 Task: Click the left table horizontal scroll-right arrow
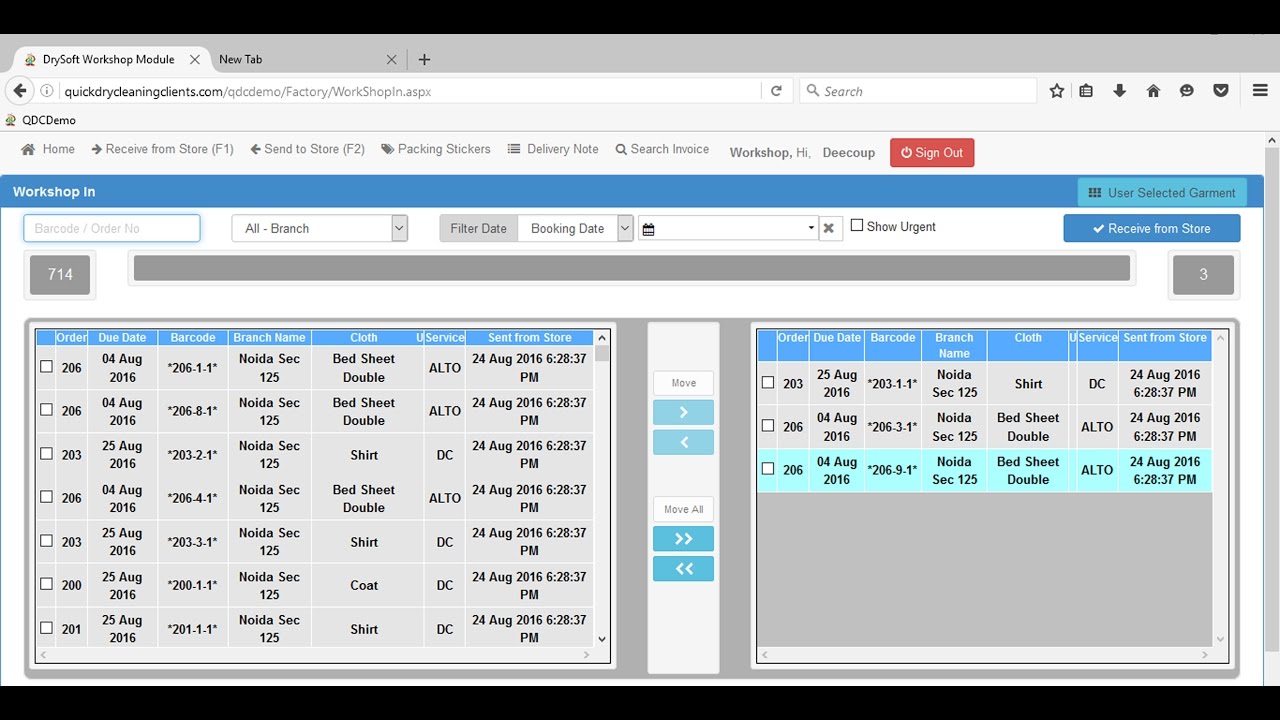587,656
